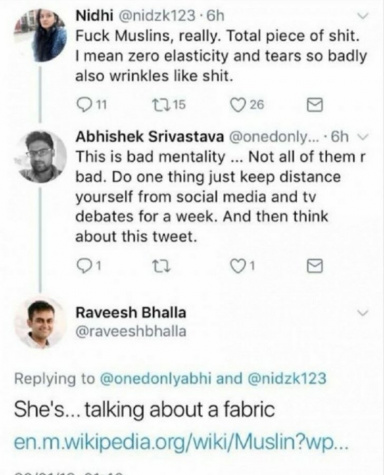384x475 pixels.
Task: Send Nidhi's tweet via direct message
Action: [x=314, y=105]
